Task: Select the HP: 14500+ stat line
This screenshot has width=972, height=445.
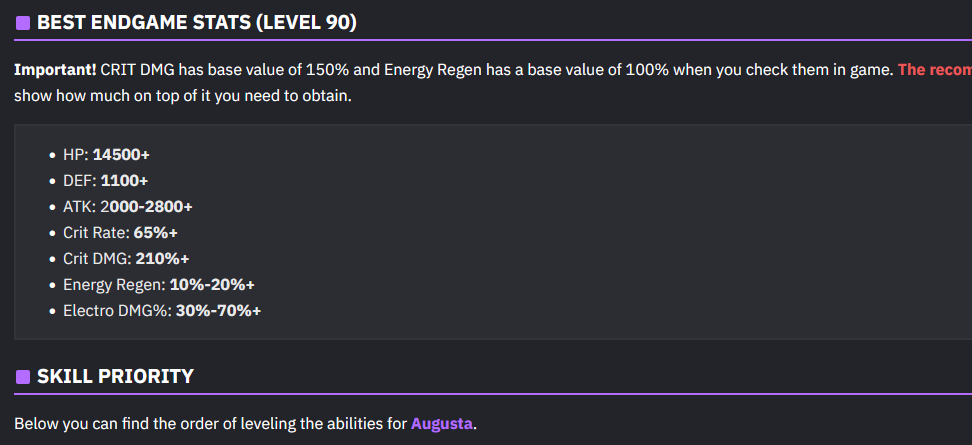Action: [x=106, y=155]
